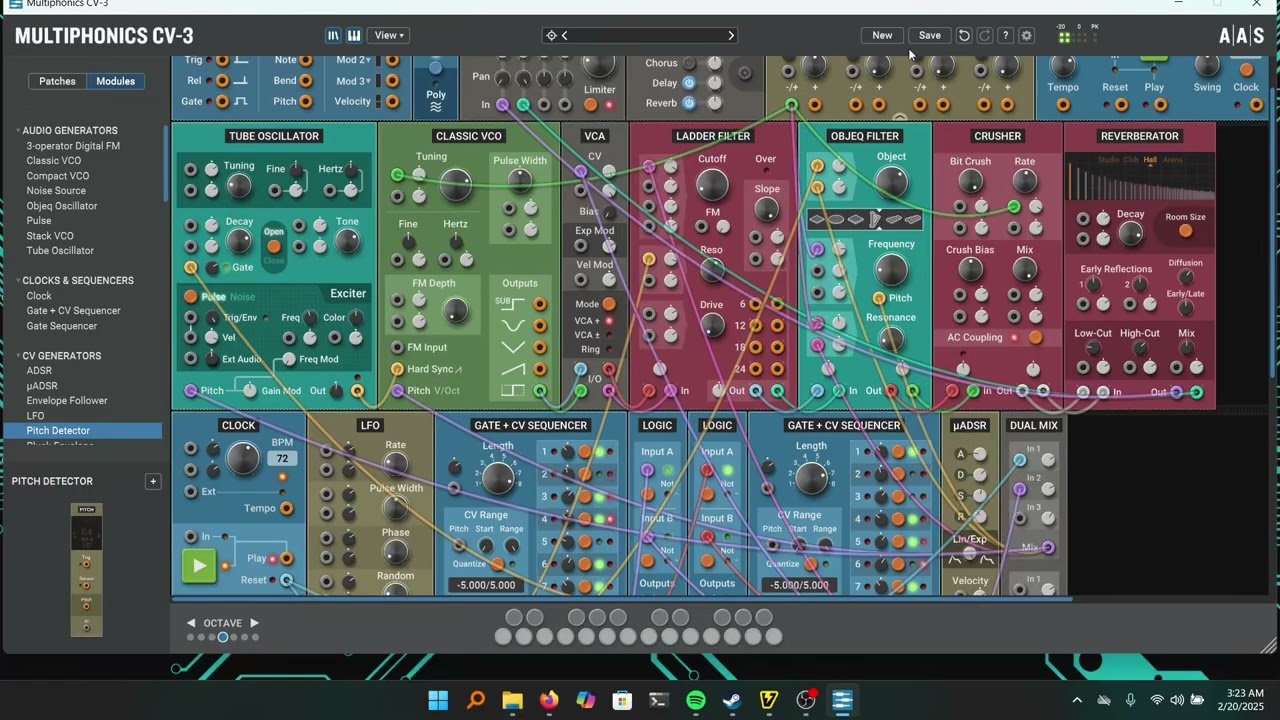Click the green Play button in Clock

point(198,565)
